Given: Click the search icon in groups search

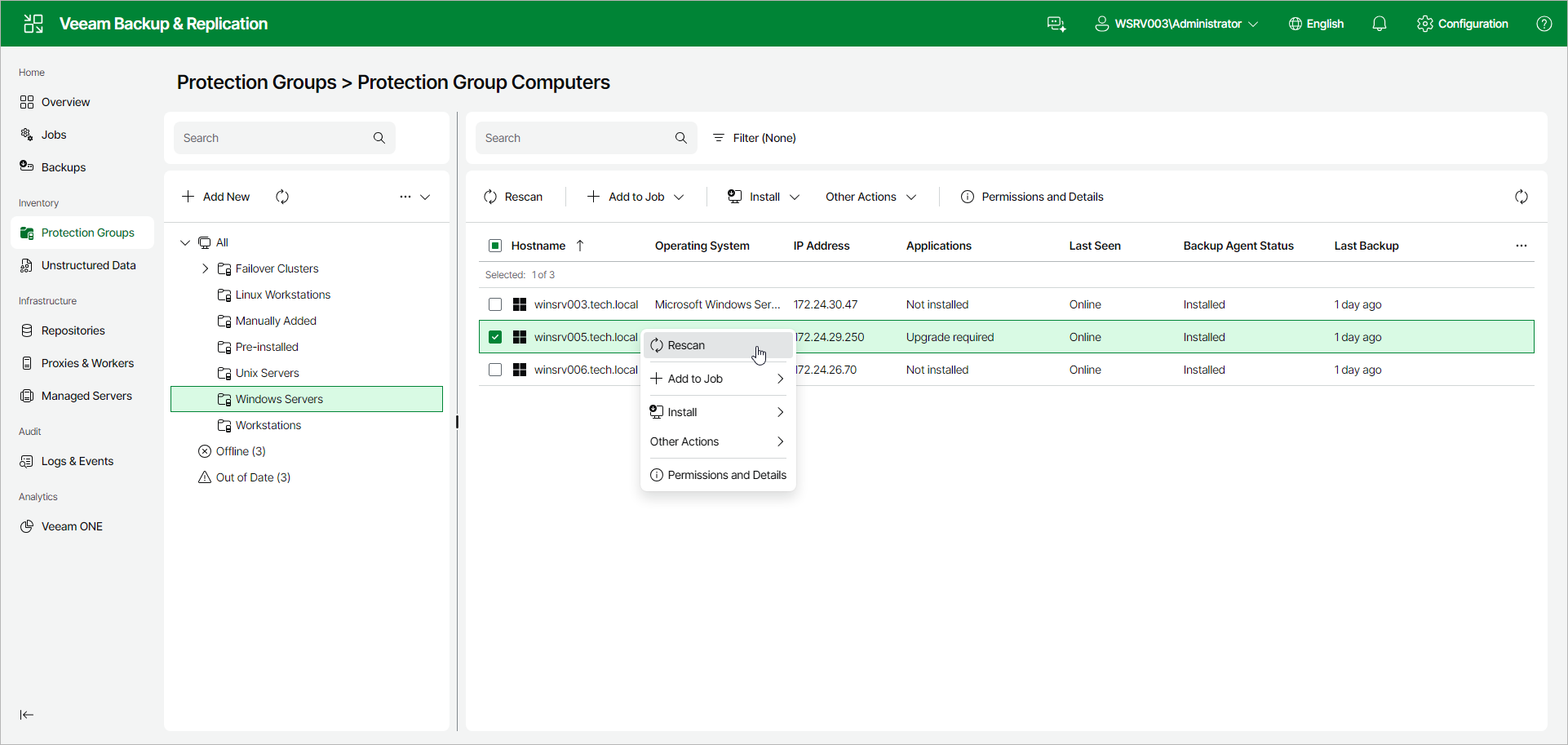Looking at the screenshot, I should 379,138.
